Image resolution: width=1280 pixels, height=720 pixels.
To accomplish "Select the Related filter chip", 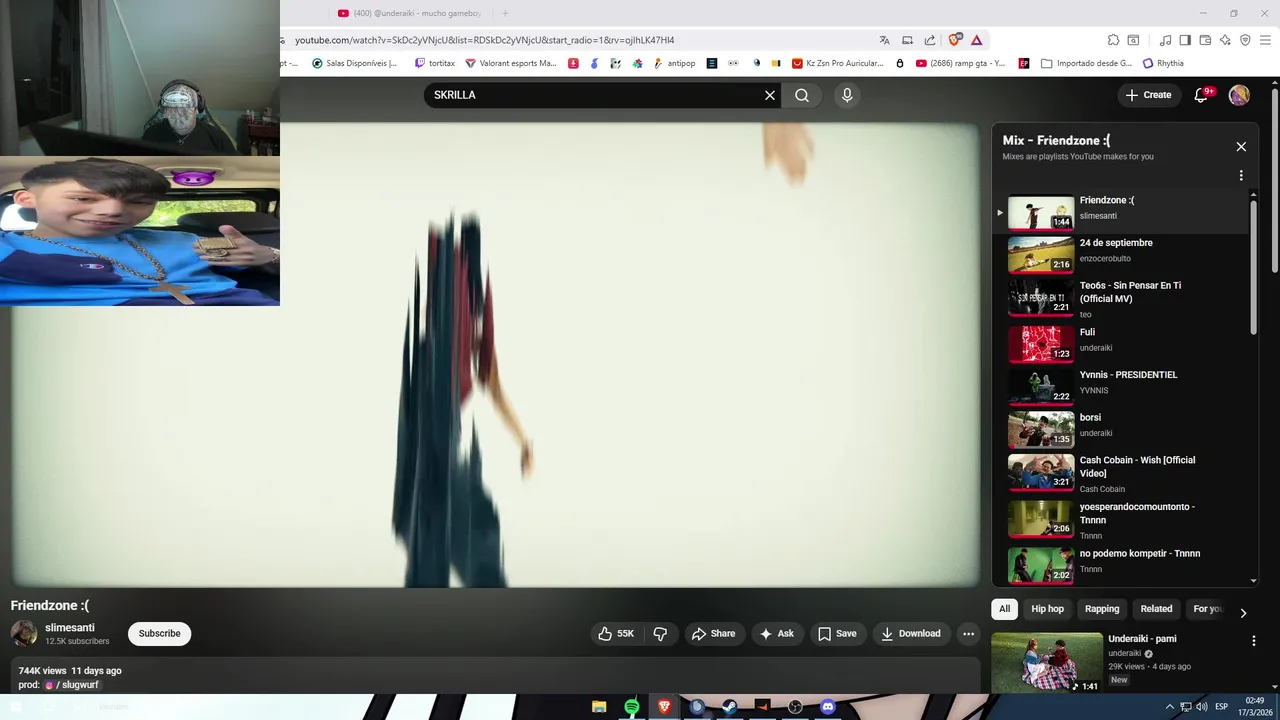I will [1156, 609].
